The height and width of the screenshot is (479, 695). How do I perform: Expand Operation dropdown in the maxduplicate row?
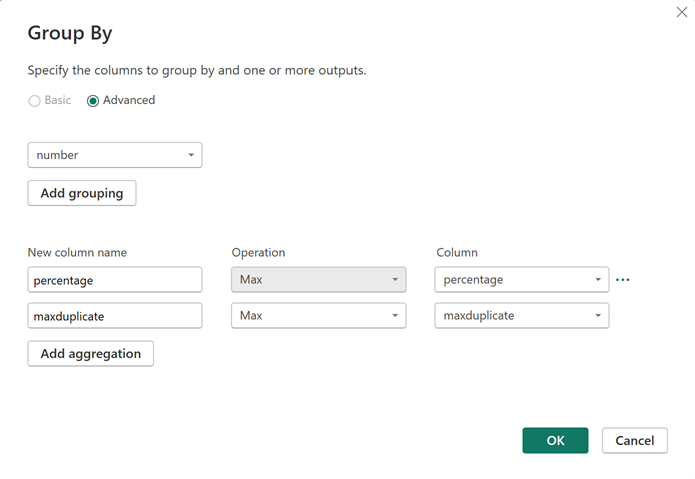pos(318,315)
